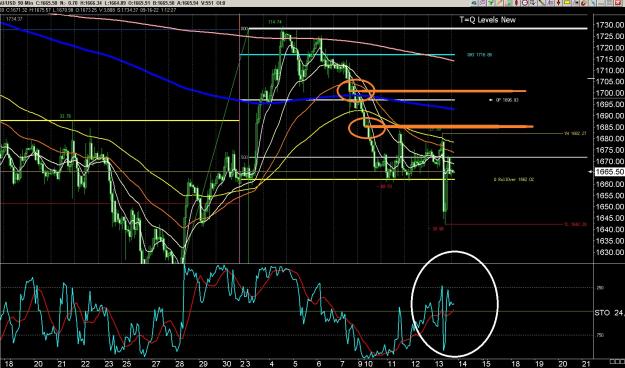
Task: Click the STO stochastic value label
Action: (609, 313)
